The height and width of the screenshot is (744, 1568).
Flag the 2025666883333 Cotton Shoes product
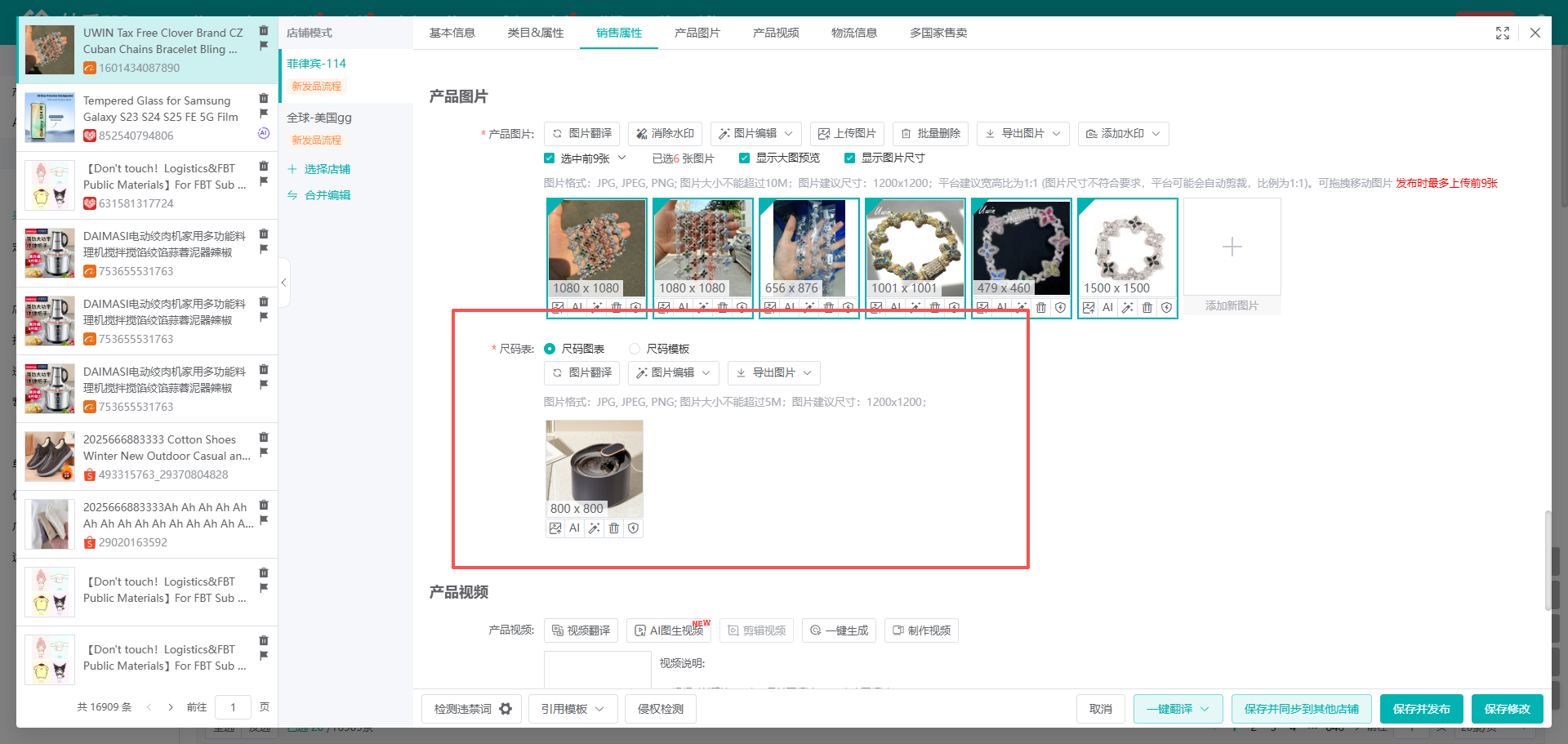(x=263, y=452)
